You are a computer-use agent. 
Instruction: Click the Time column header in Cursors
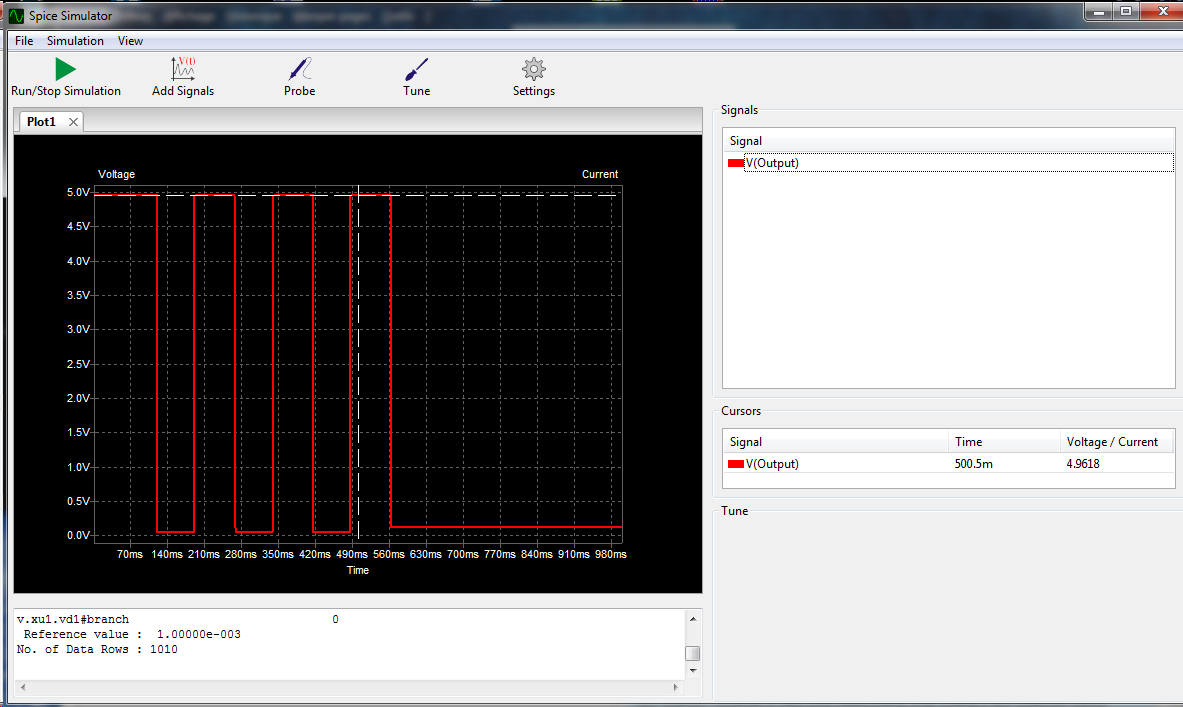1004,442
